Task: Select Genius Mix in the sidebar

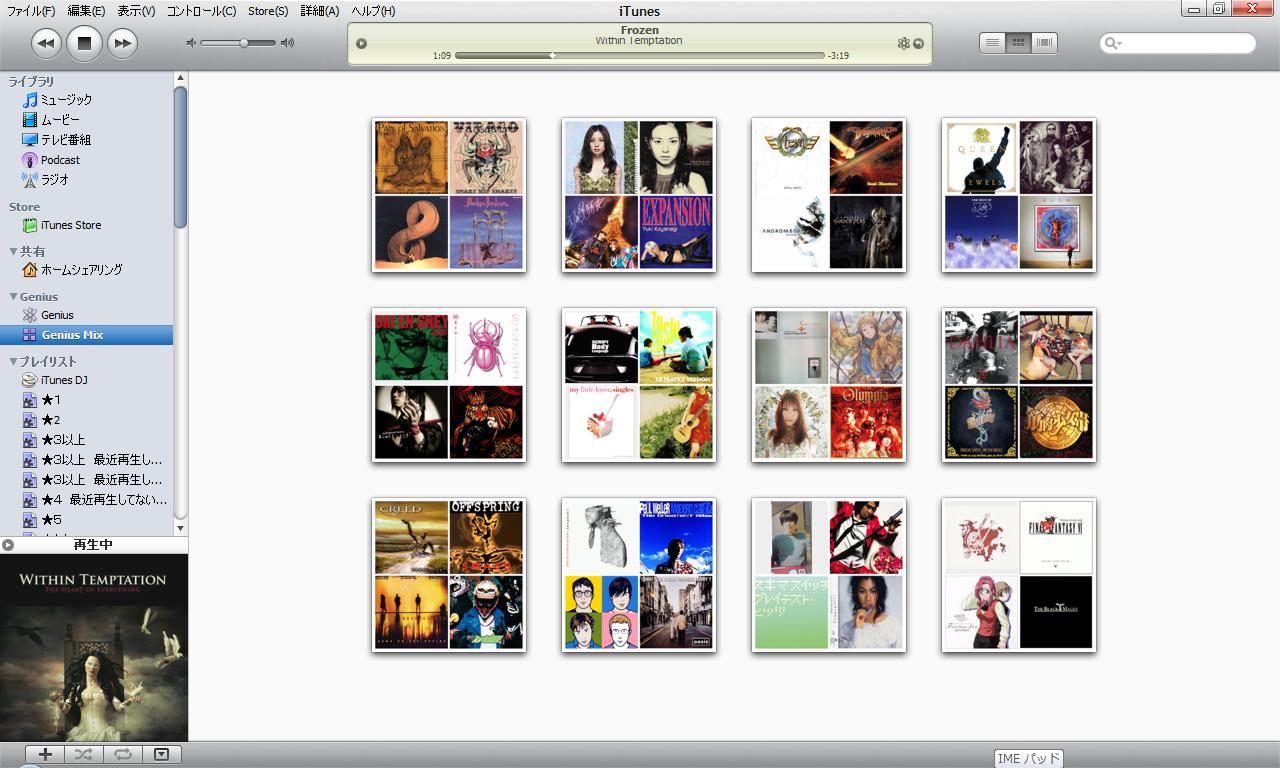Action: tap(86, 335)
